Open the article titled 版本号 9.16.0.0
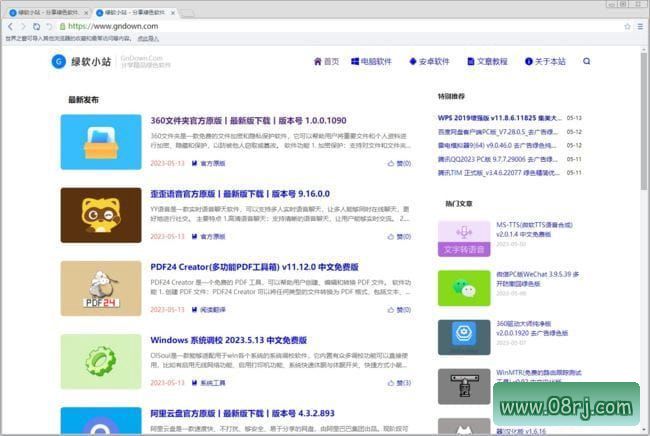Viewport: 650px width, 436px height. 240,194
